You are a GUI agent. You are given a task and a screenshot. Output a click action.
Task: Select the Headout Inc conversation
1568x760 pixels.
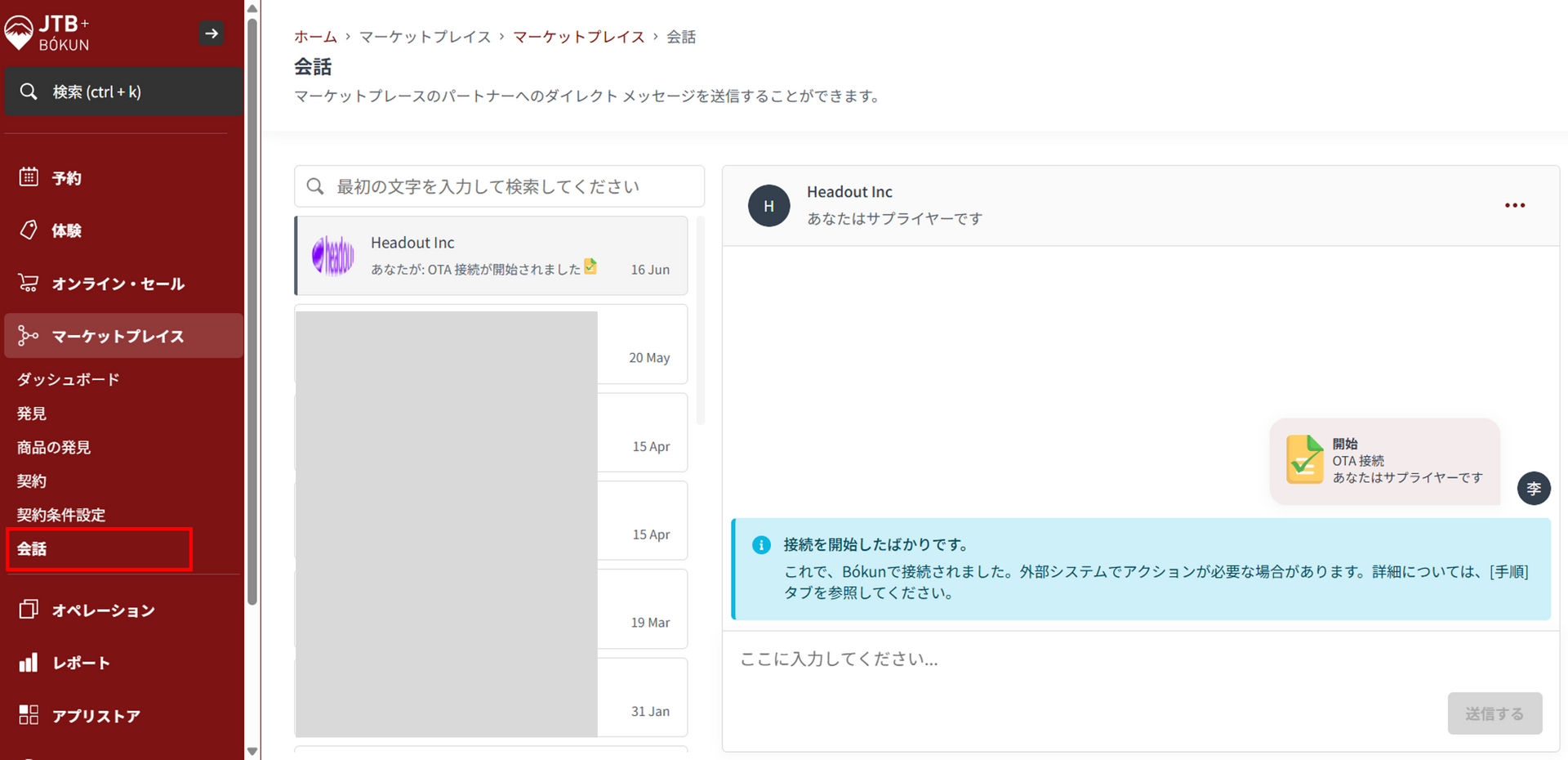(491, 256)
